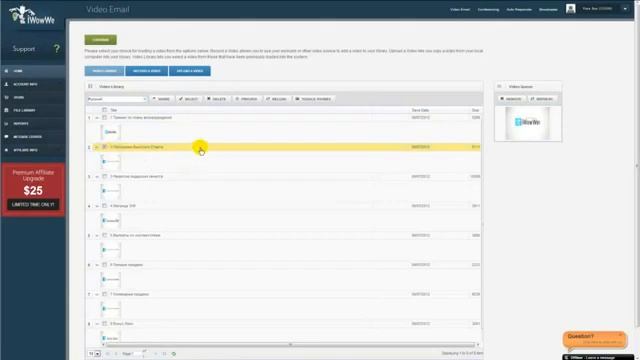640x360 pixels.
Task: Open File Library in sidebar
Action: 33,110
